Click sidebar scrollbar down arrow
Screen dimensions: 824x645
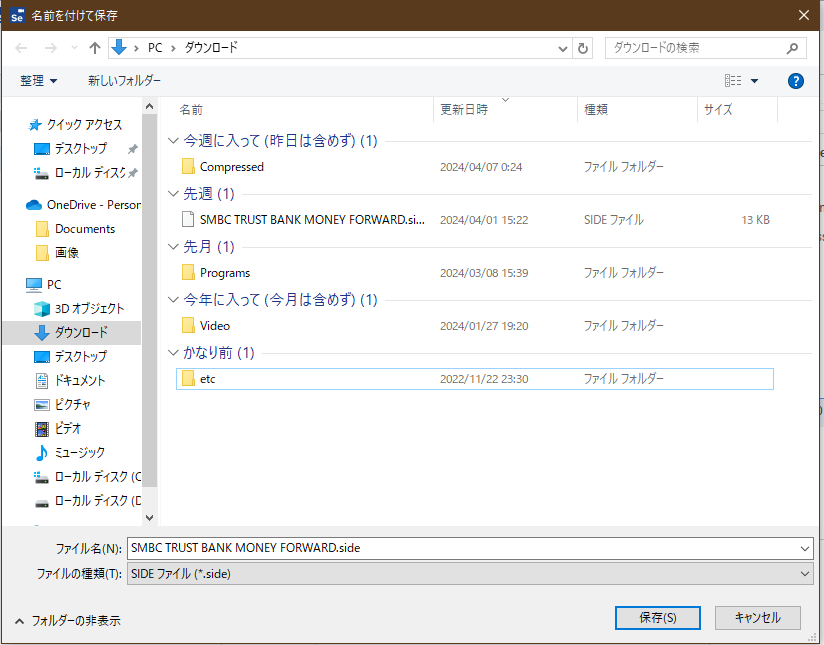[x=149, y=518]
